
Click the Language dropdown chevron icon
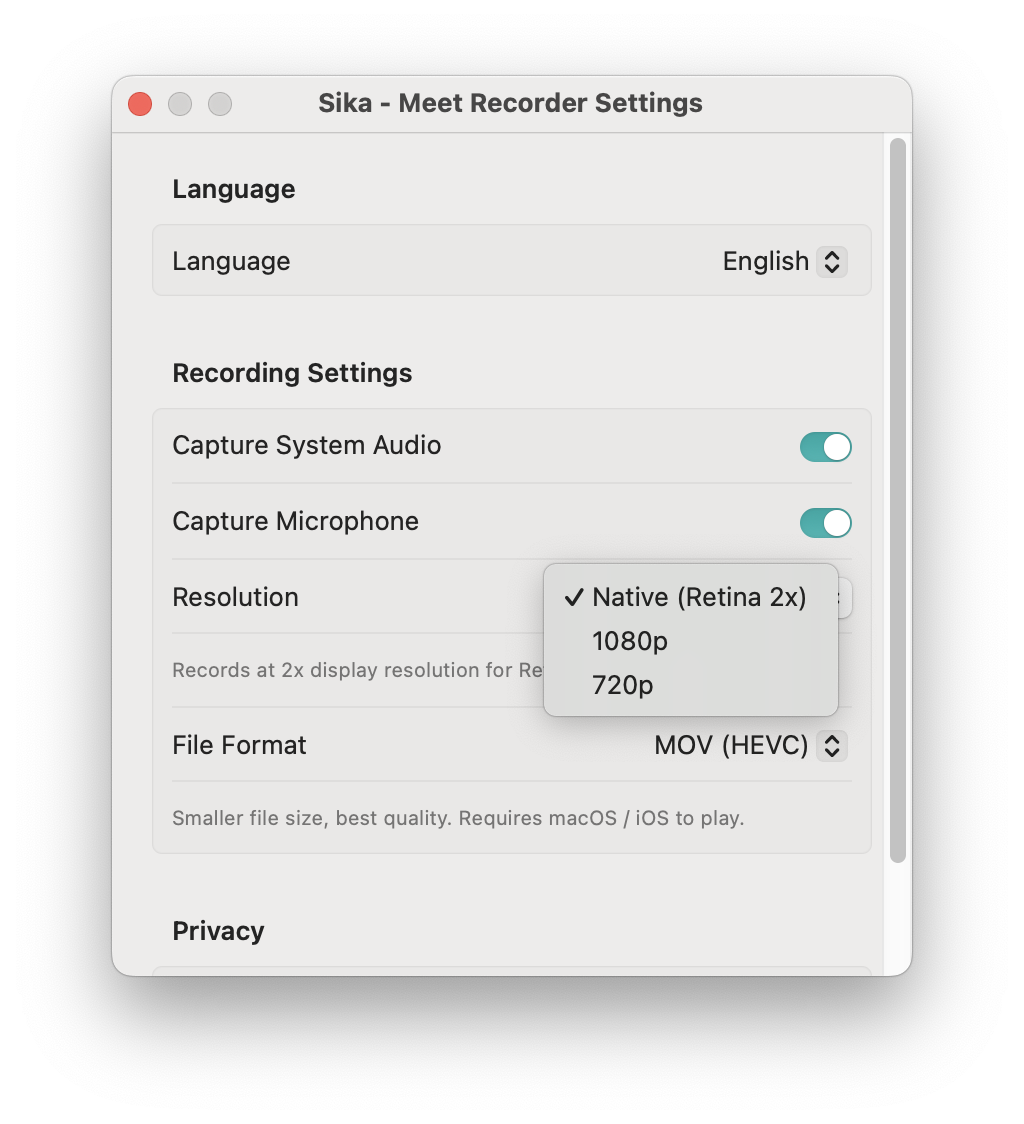[831, 262]
